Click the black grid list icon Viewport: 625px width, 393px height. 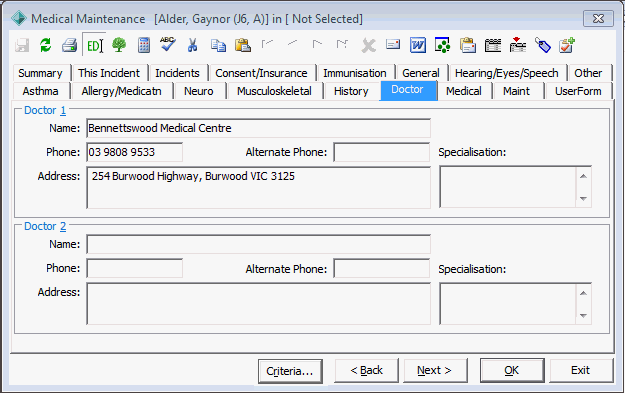(x=493, y=45)
